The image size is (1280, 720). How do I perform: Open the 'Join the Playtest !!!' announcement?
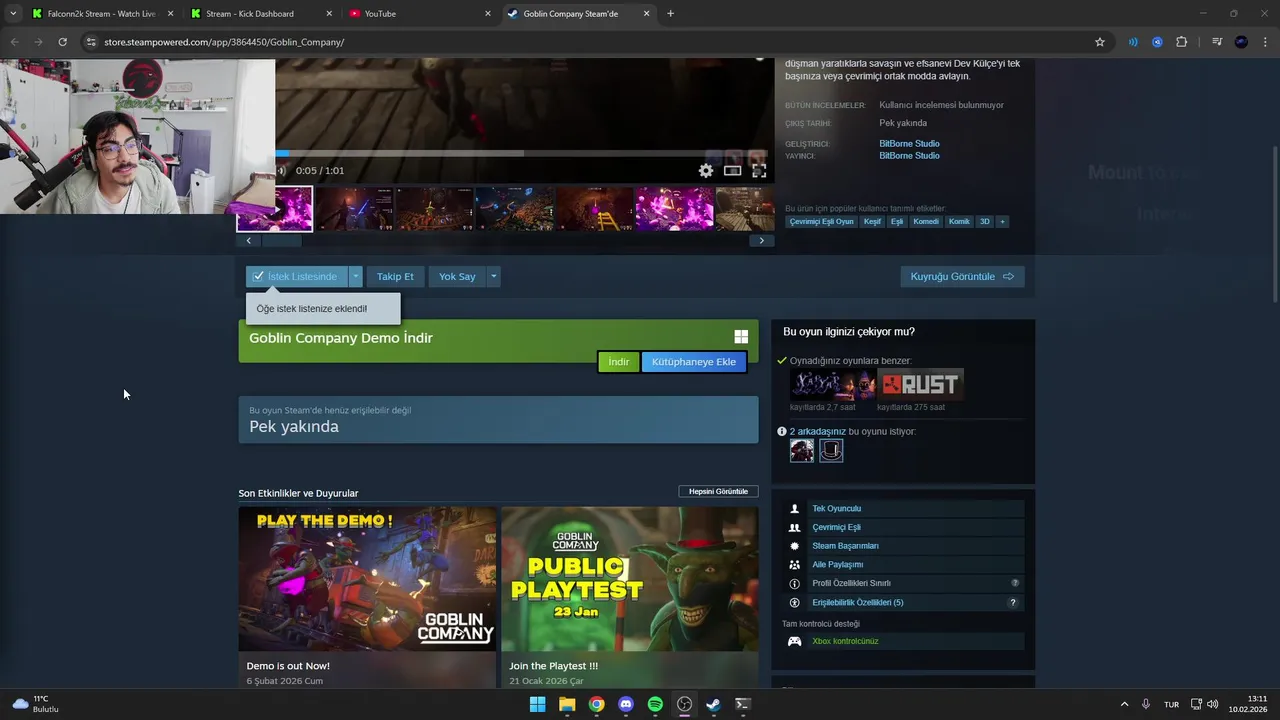pos(630,597)
